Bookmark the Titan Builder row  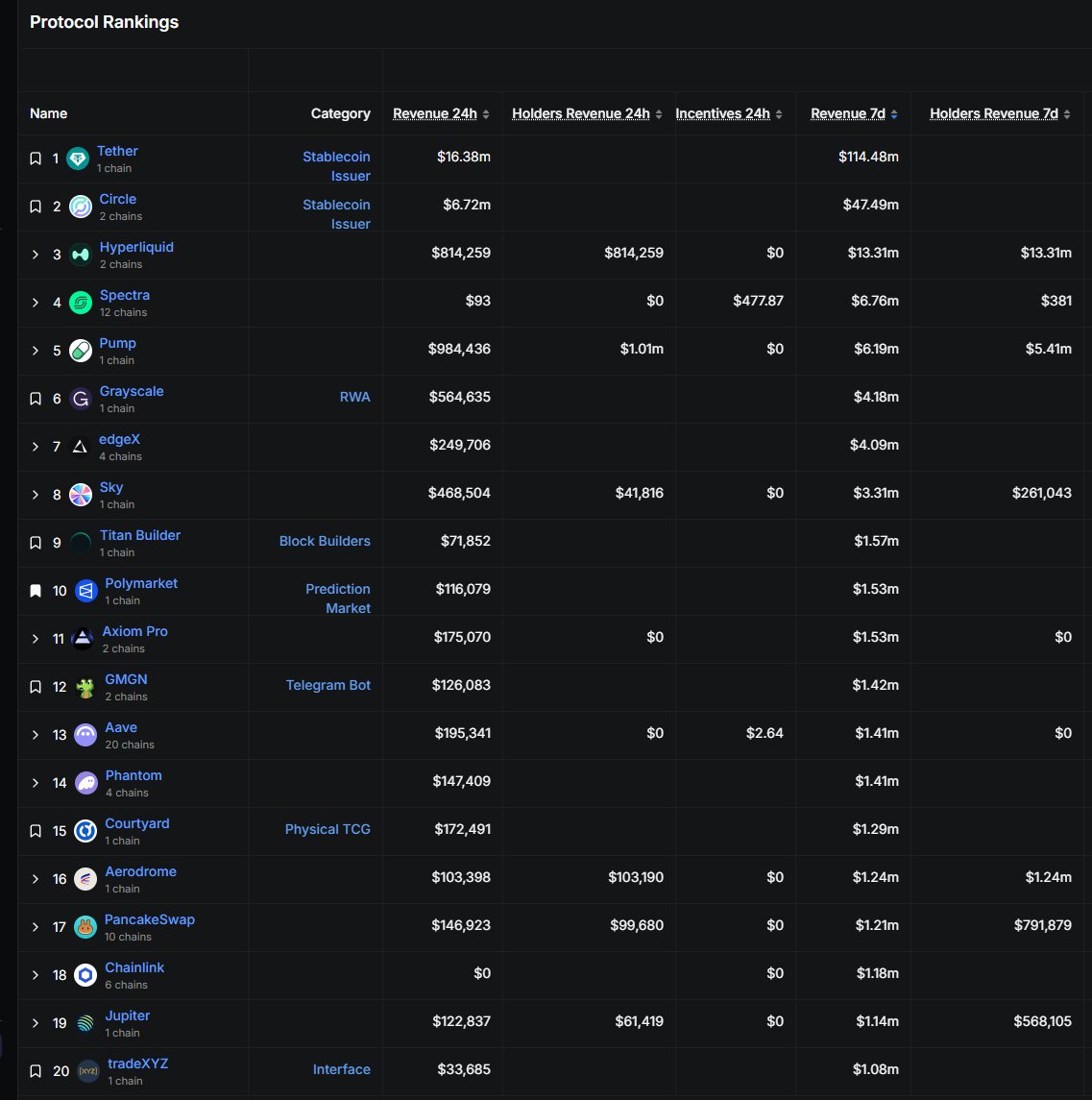point(36,543)
